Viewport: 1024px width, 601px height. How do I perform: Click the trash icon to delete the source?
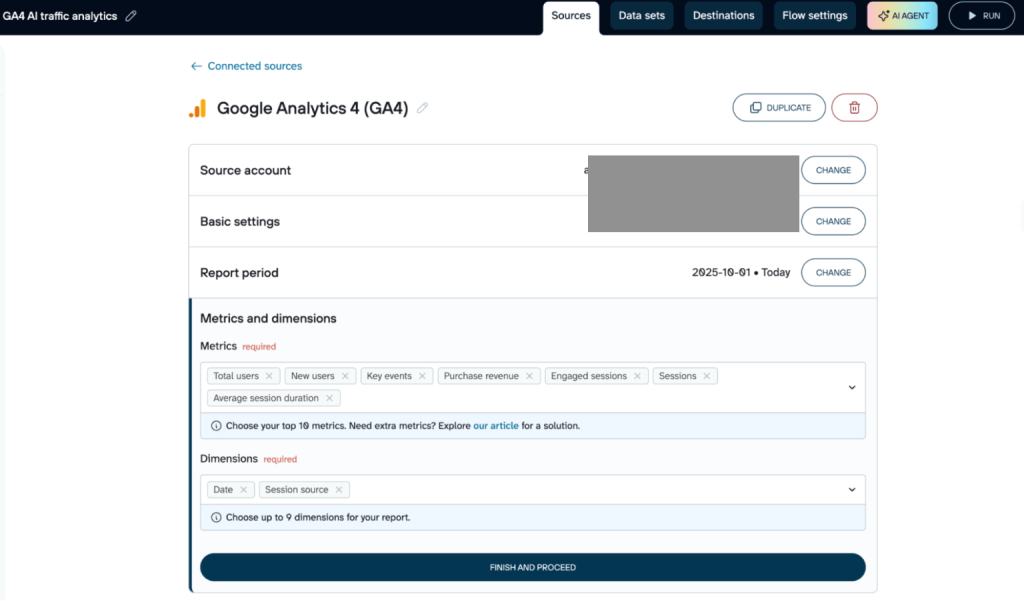854,107
